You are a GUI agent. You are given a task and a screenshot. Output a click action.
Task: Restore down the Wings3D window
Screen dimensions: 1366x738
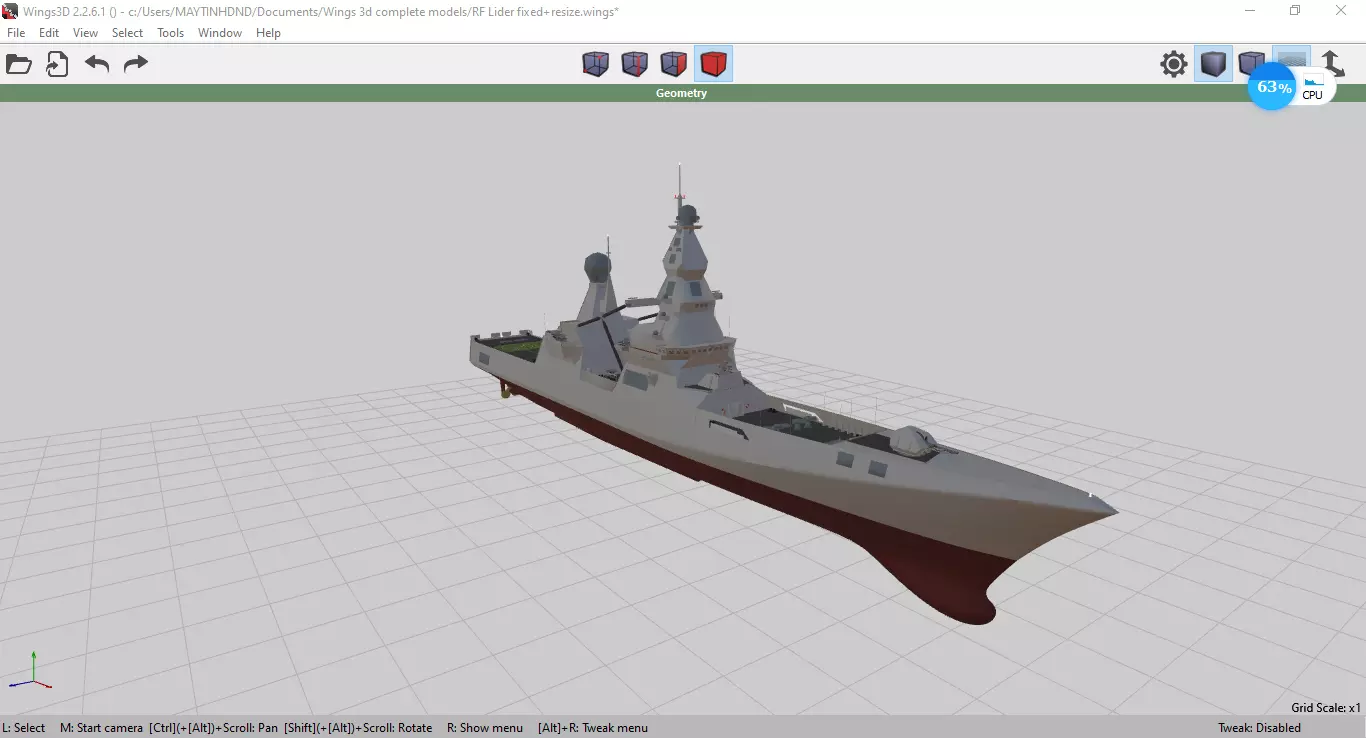pyautogui.click(x=1296, y=11)
